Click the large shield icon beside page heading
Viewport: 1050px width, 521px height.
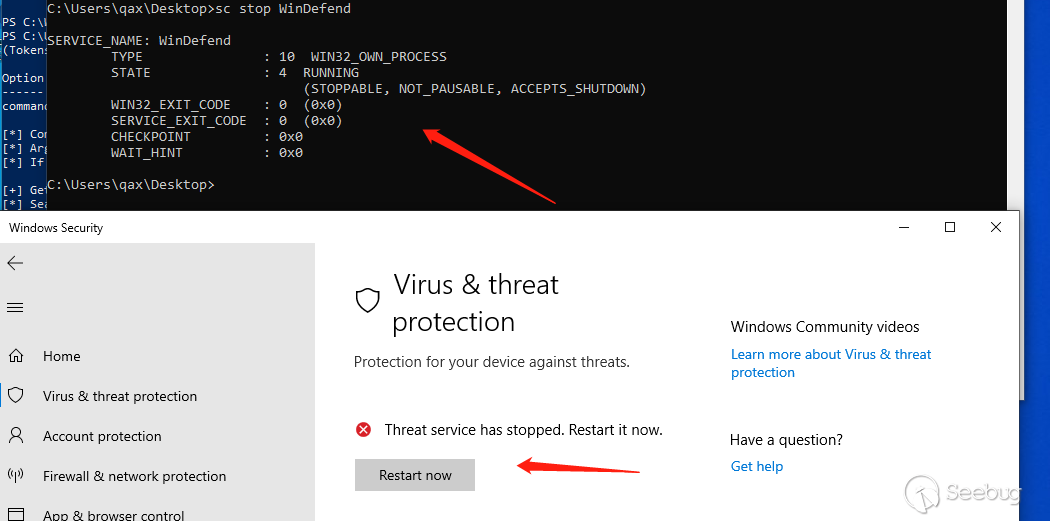[x=368, y=300]
